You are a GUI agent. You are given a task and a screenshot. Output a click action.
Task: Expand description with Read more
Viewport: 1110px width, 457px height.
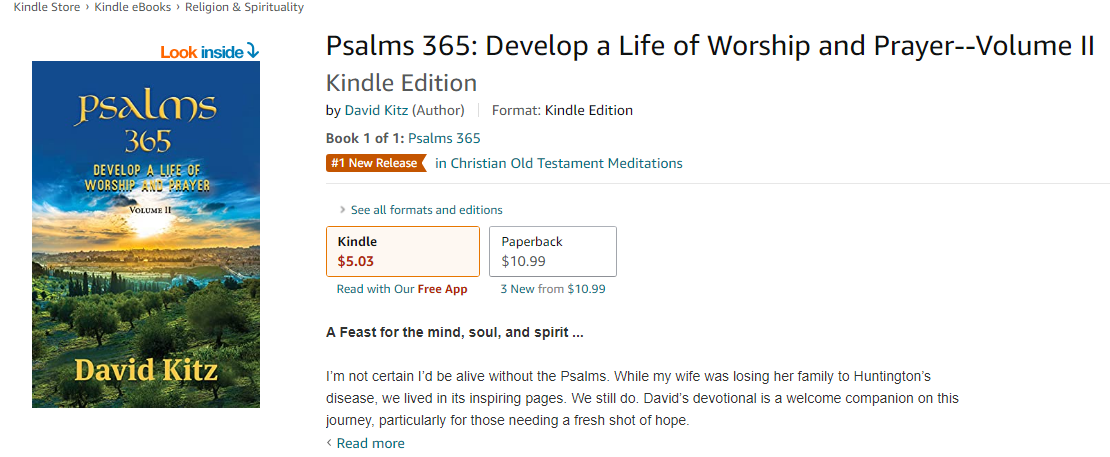[370, 443]
